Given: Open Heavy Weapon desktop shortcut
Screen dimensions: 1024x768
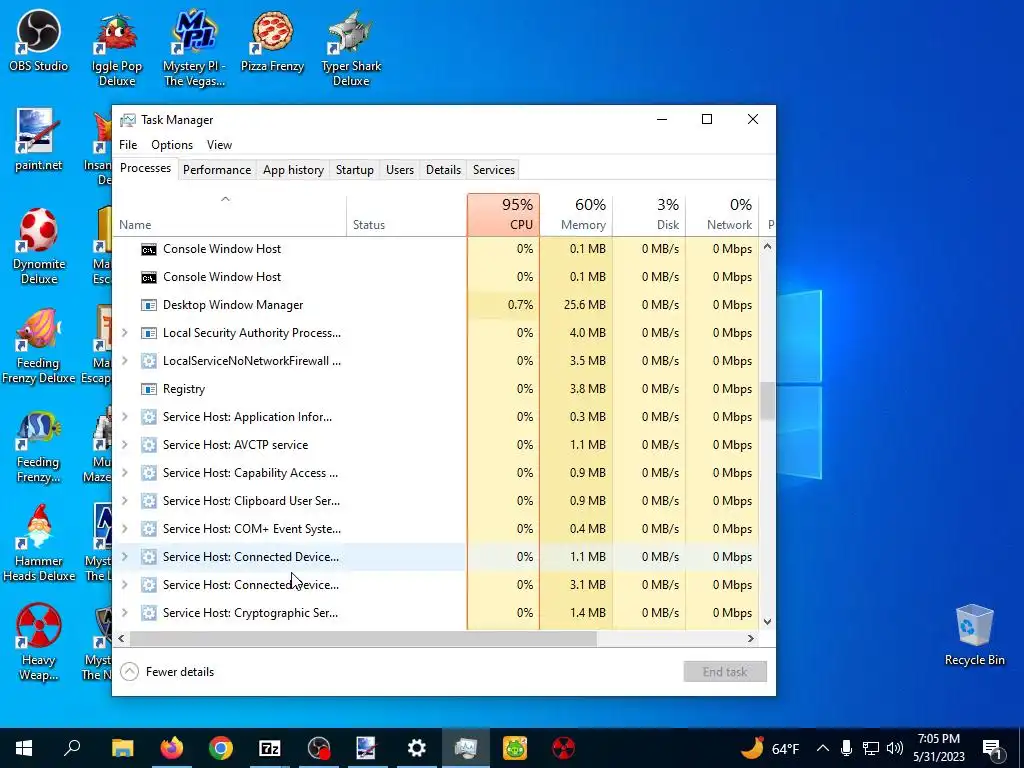Looking at the screenshot, I should [39, 643].
